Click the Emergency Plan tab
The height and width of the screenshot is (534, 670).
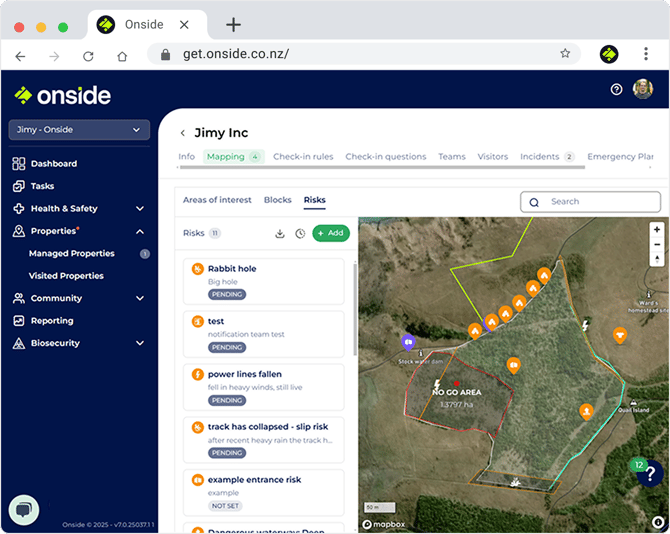coord(620,157)
